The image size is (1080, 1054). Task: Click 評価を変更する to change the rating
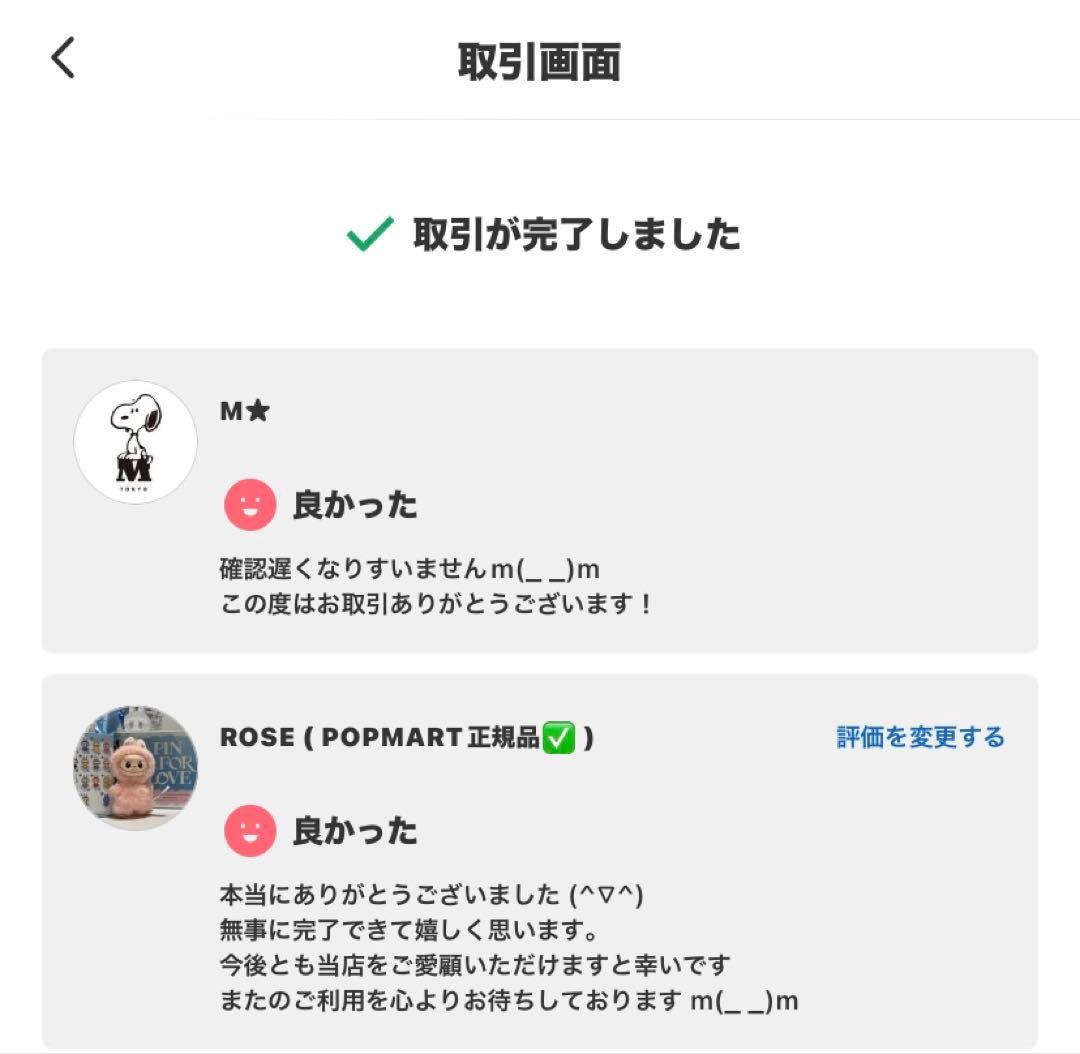click(x=920, y=738)
